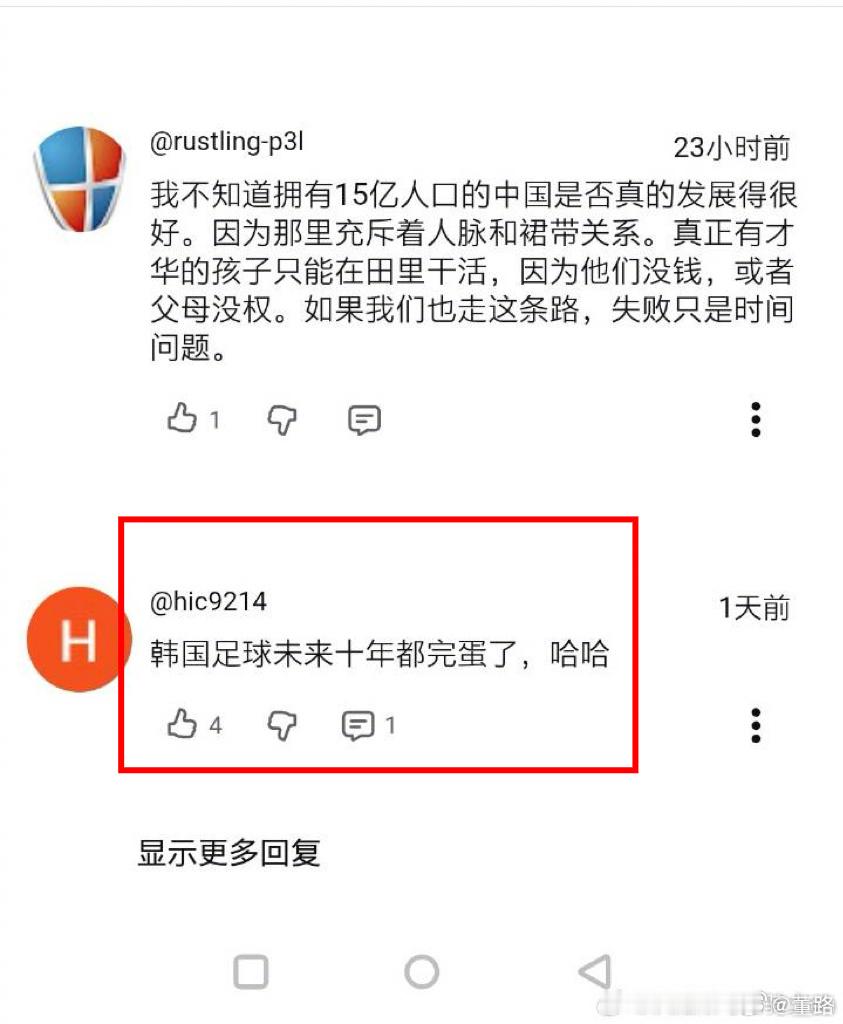
Task: Open @rustling-p3l username profile
Action: click(227, 142)
